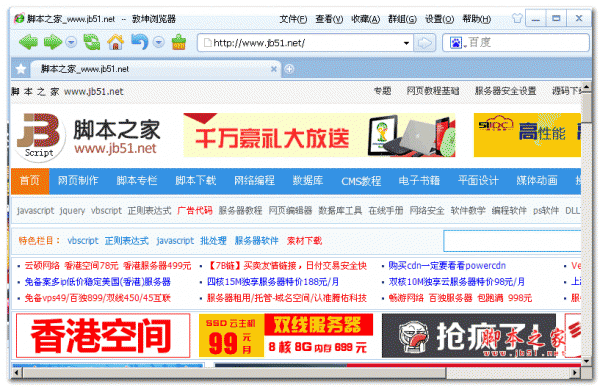Click the 正则表达式 gray sub-navigation link

(x=149, y=211)
